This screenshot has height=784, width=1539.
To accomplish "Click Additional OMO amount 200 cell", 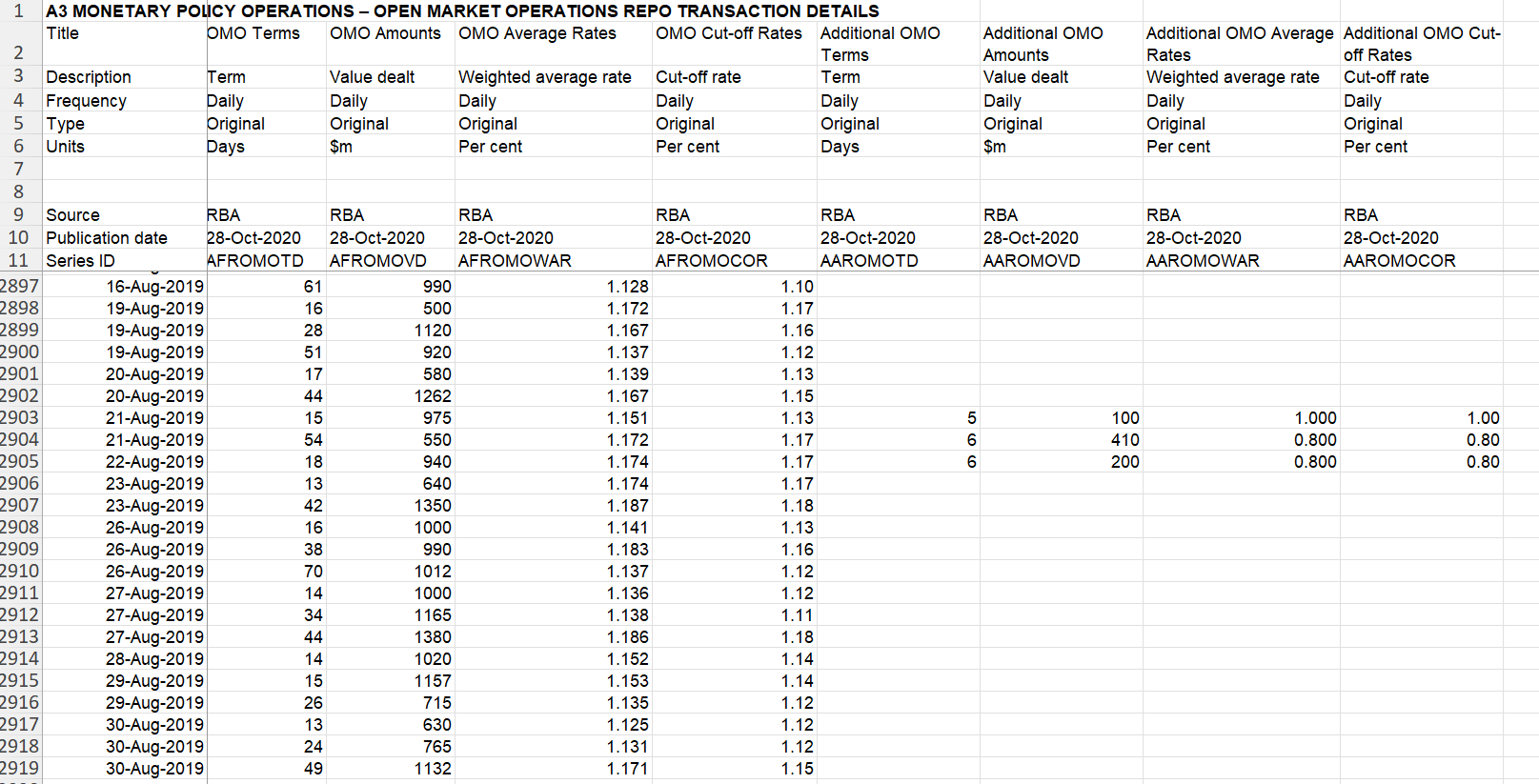I will coord(1062,461).
